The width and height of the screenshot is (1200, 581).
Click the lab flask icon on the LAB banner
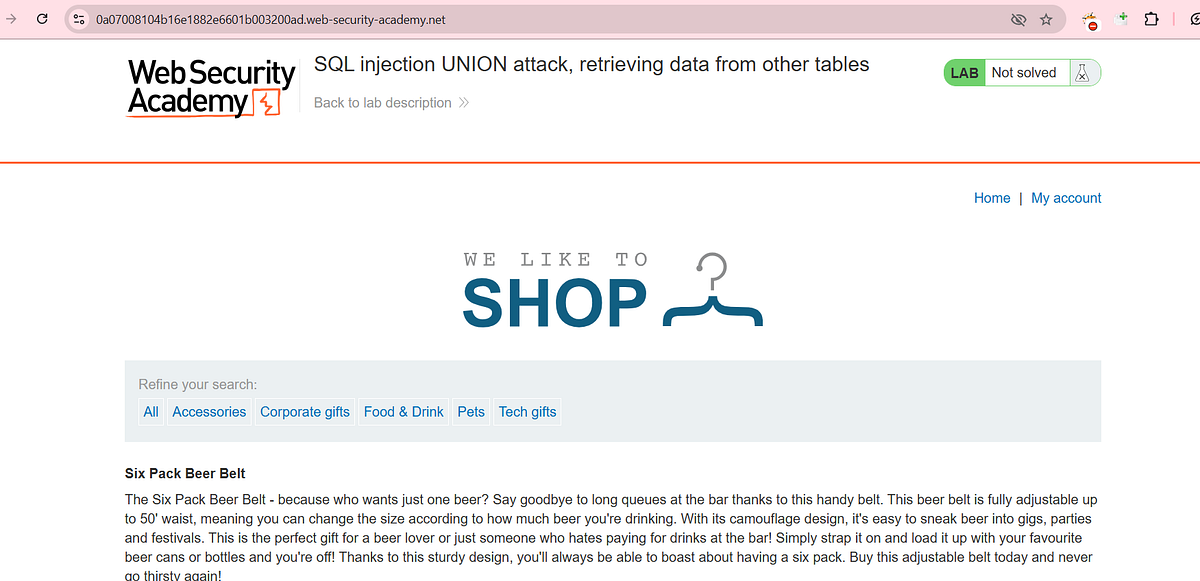pyautogui.click(x=1083, y=72)
